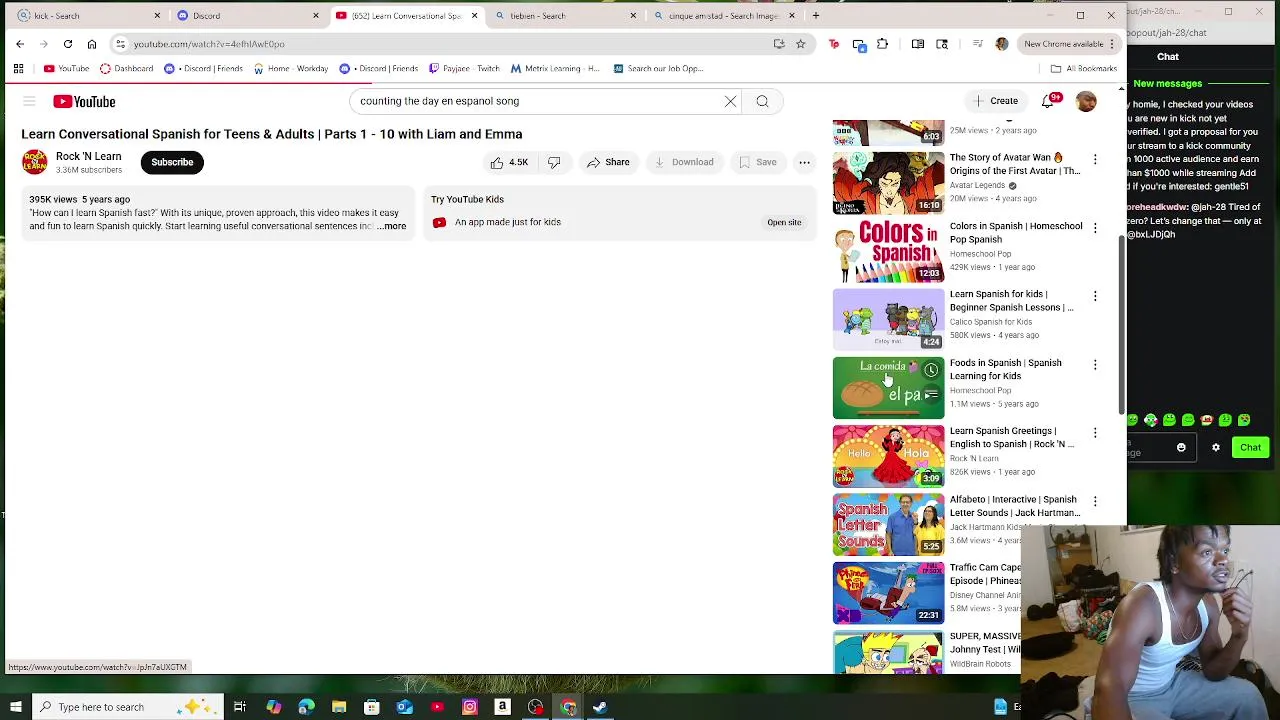Clear the YouTube search box text

click(730, 101)
